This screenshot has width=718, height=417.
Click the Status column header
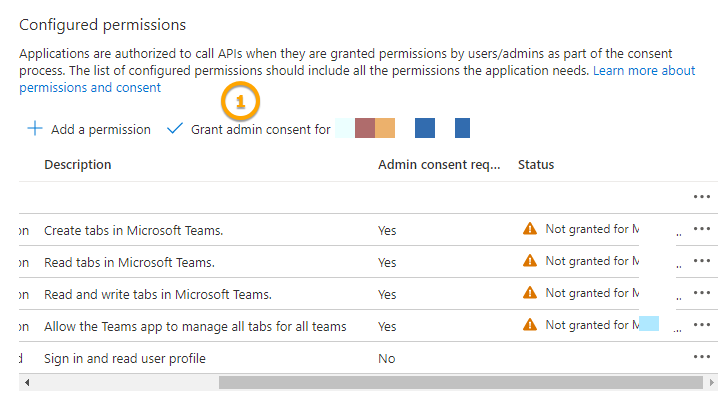pyautogui.click(x=536, y=164)
